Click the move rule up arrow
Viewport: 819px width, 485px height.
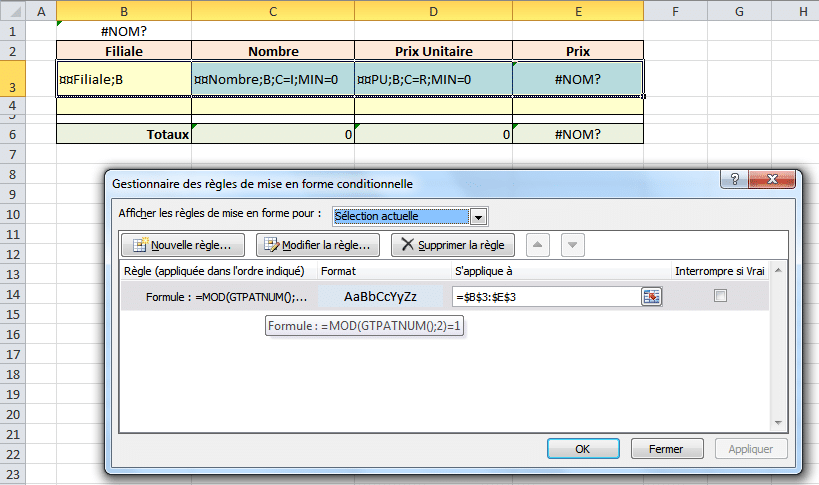[537, 245]
